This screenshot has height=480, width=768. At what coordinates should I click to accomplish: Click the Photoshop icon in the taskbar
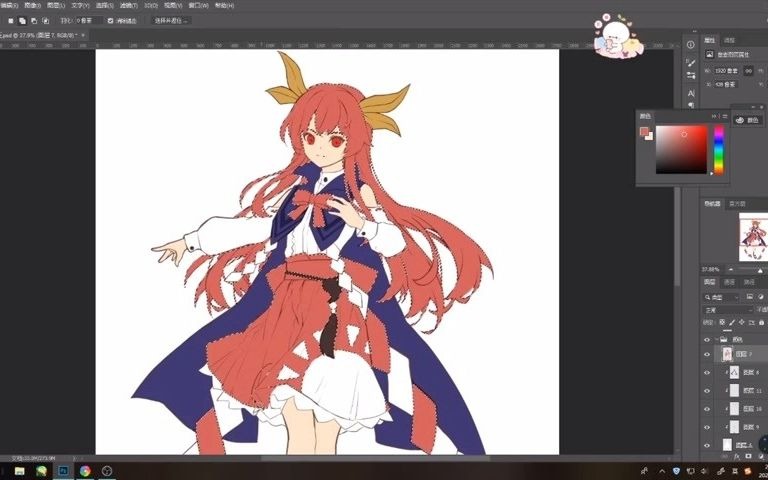(x=63, y=471)
